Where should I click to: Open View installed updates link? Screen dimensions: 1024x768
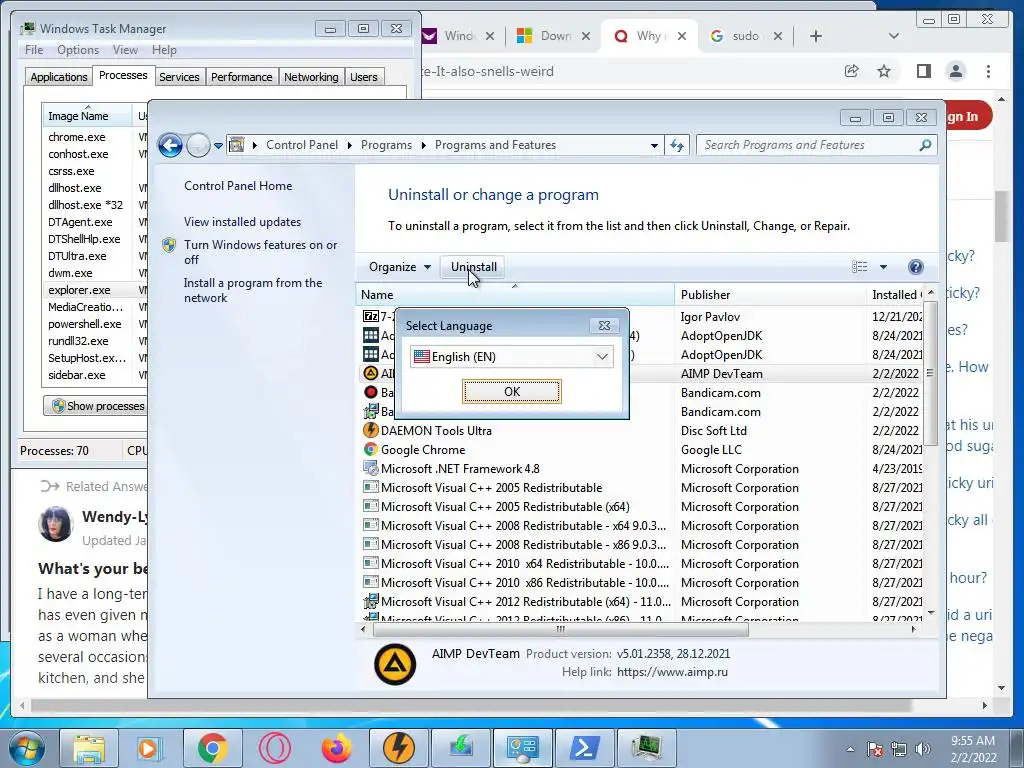pyautogui.click(x=242, y=221)
